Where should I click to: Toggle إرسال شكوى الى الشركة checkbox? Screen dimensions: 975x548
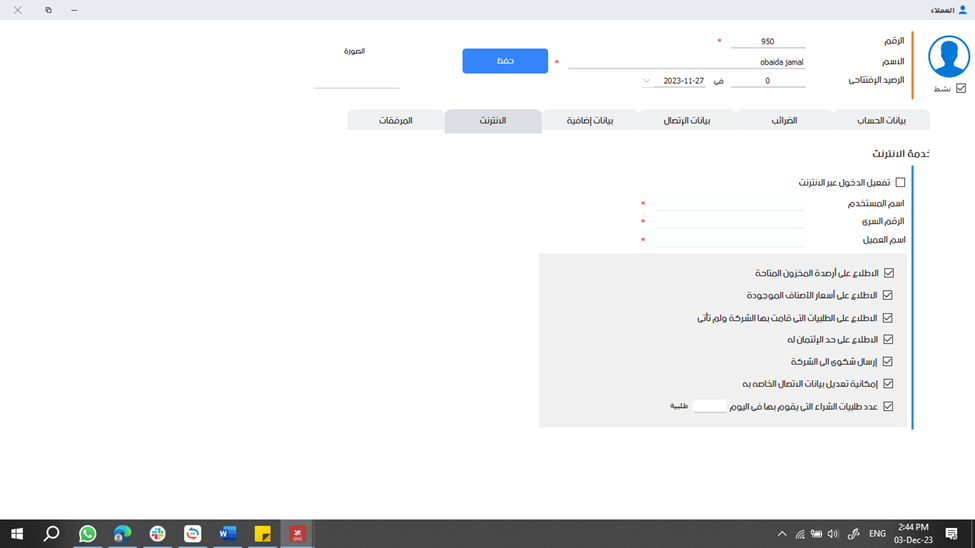tap(888, 361)
